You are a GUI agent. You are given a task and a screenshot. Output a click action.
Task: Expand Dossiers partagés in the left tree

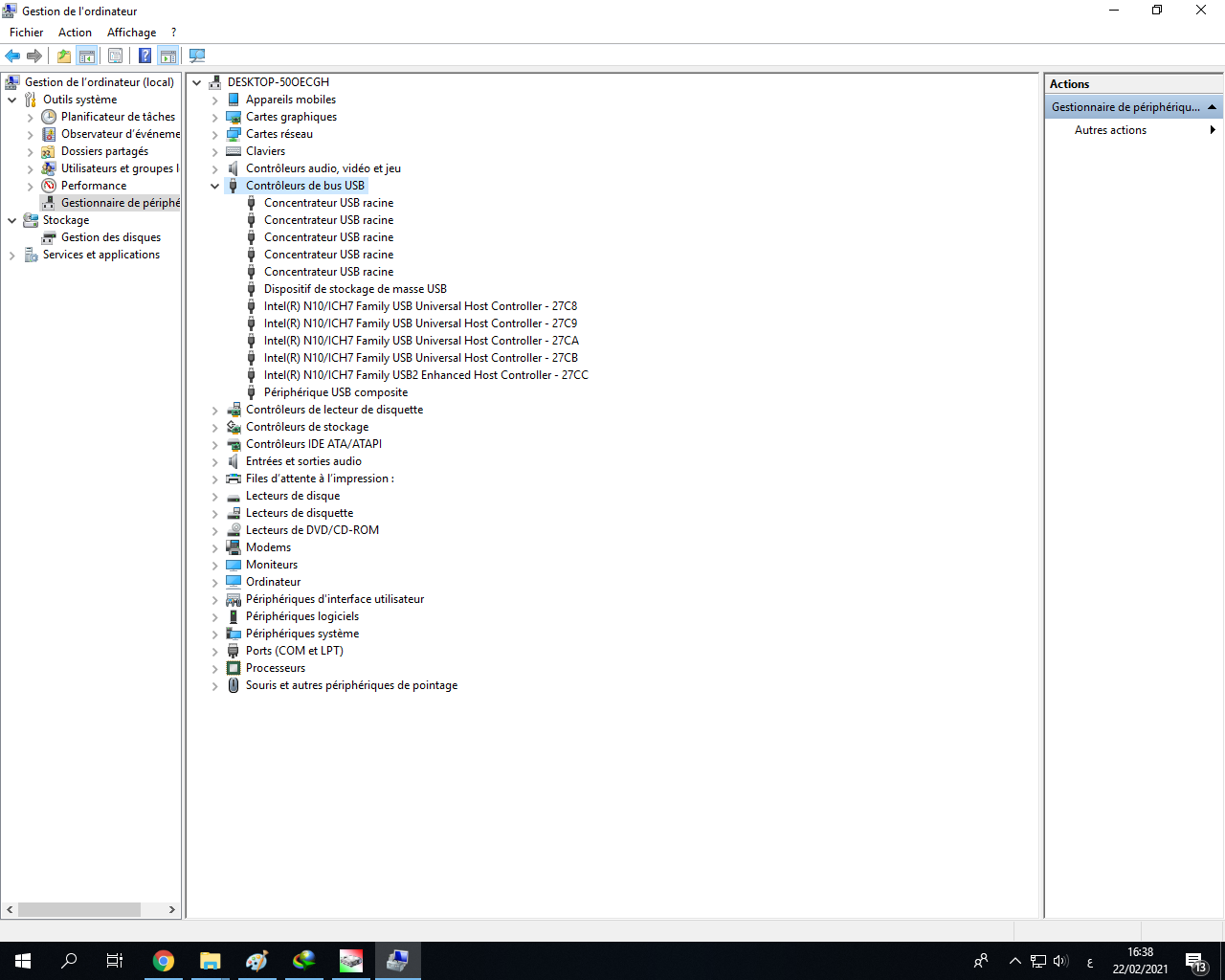pyautogui.click(x=31, y=151)
